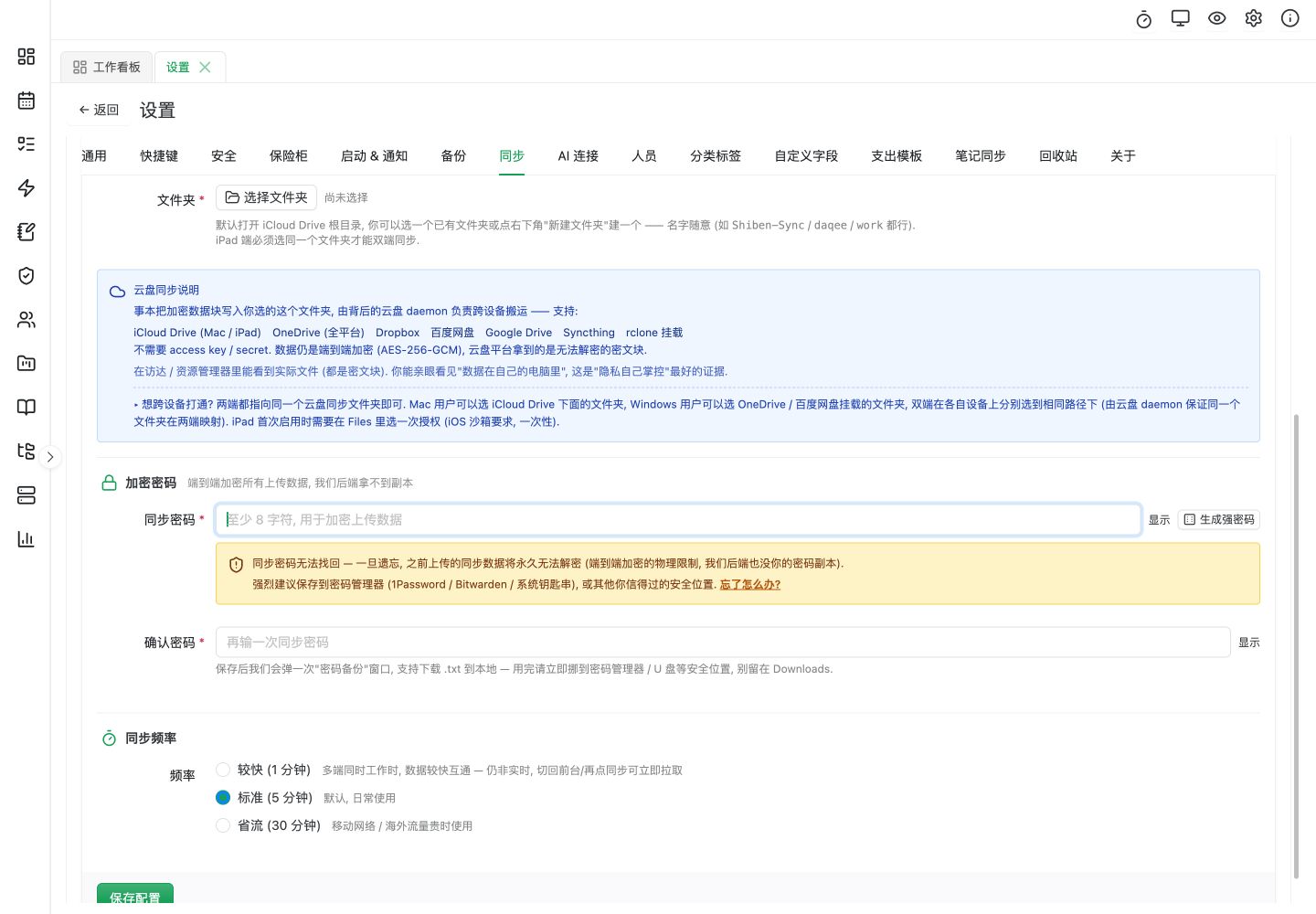Close the 设置 tab

(x=205, y=67)
